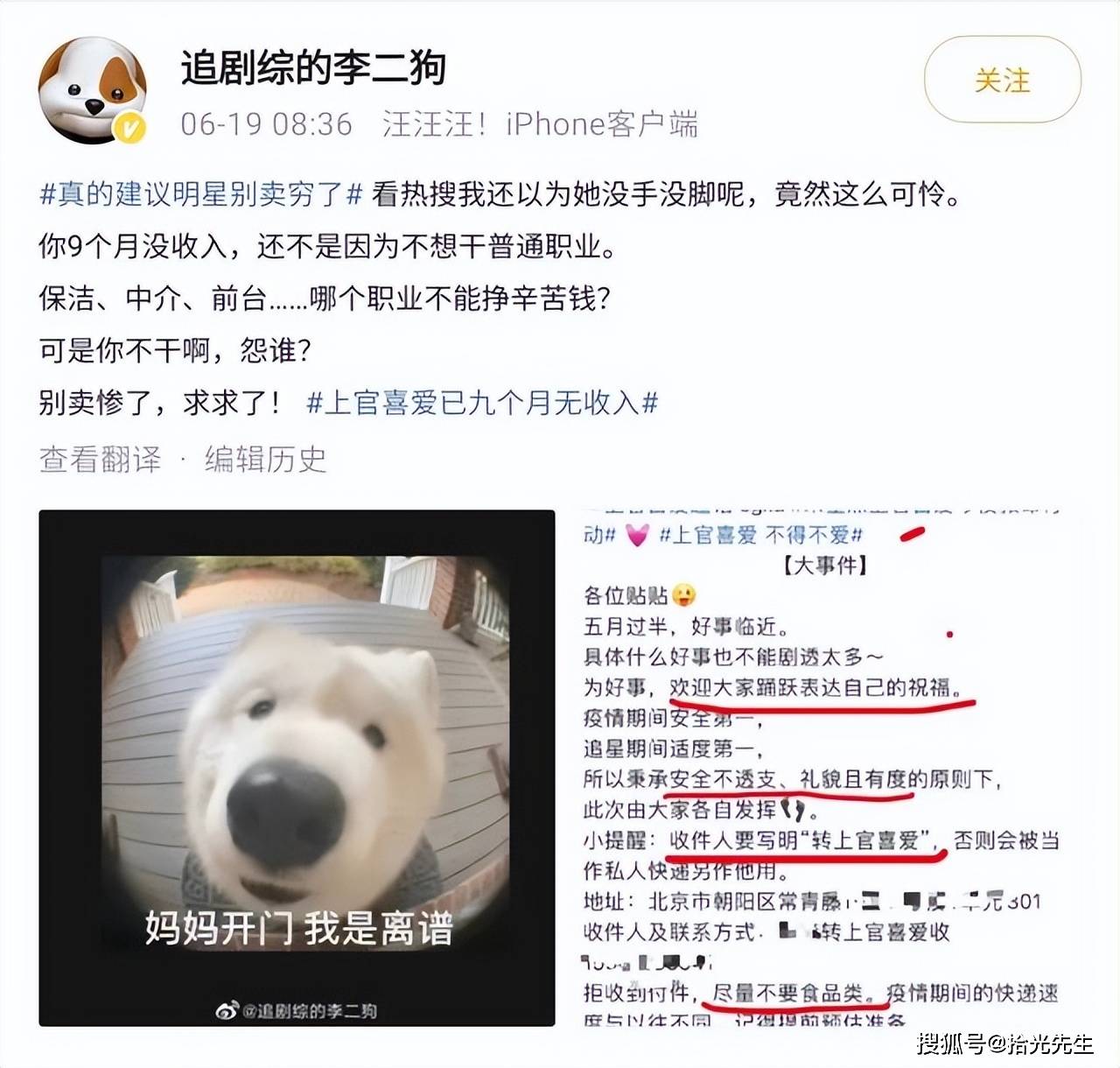Image resolution: width=1120 pixels, height=1068 pixels.
Task: Click the 搜狐号@拾光先生 watermark
Action: [1004, 1043]
